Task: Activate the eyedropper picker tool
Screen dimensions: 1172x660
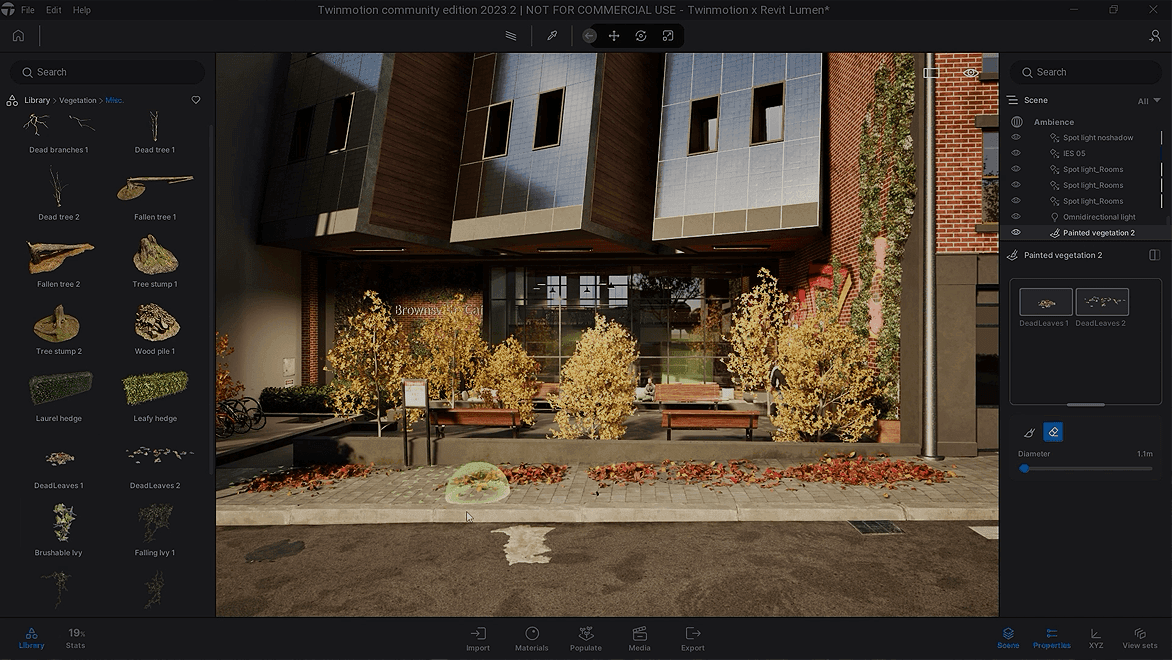Action: [551, 35]
